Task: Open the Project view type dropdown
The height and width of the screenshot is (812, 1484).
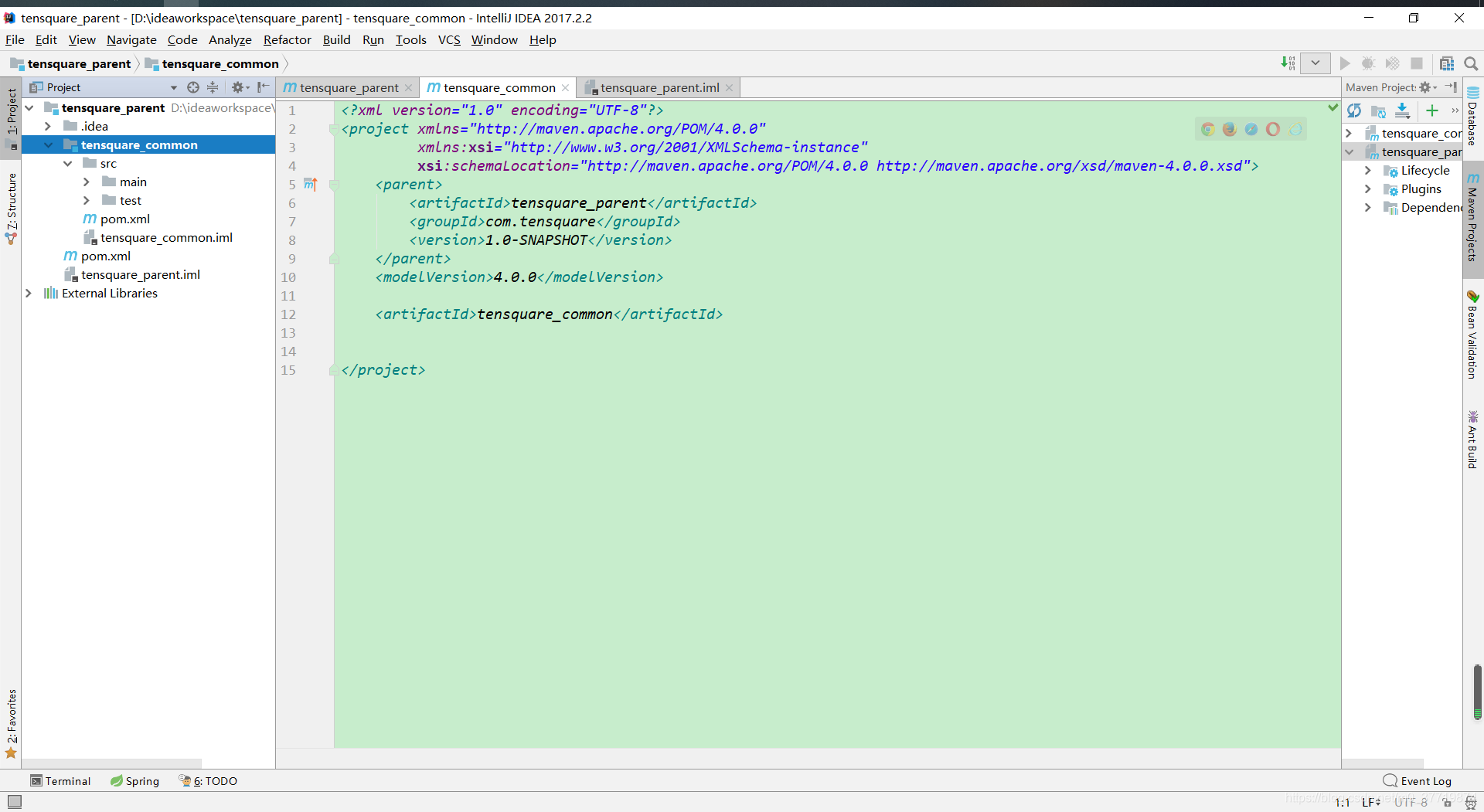Action: click(174, 87)
